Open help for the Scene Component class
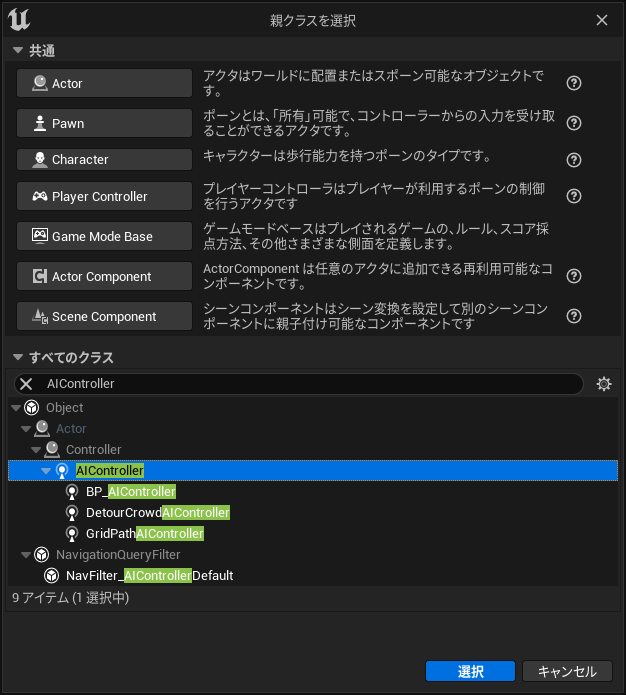This screenshot has width=626, height=695. pos(574,316)
